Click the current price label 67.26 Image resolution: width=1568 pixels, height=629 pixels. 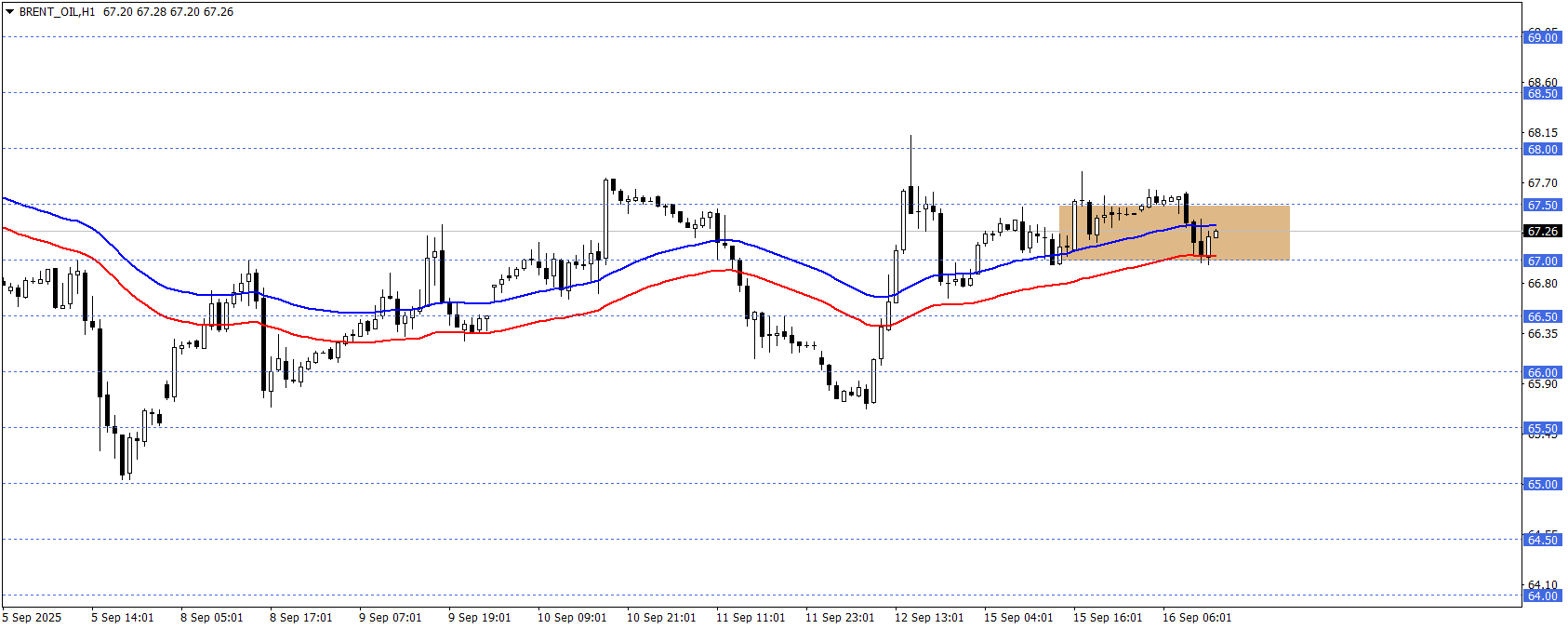1543,231
